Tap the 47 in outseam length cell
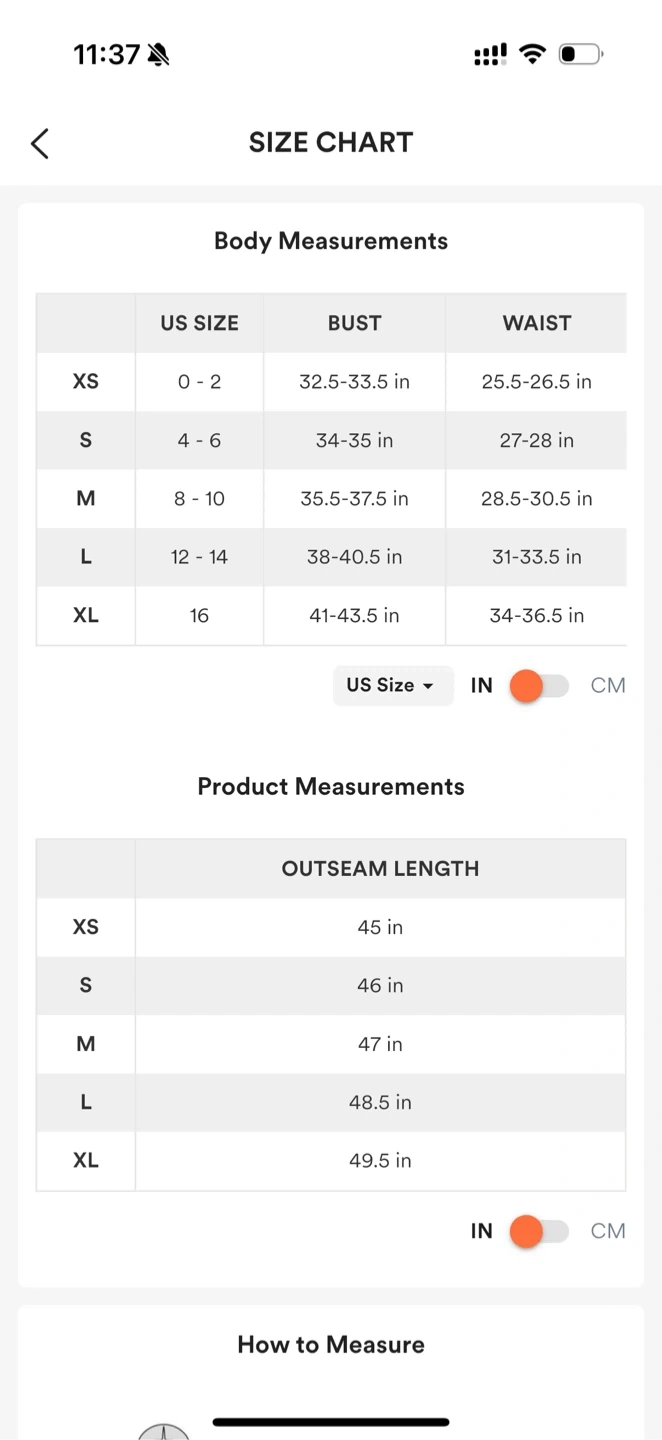 coord(380,1044)
